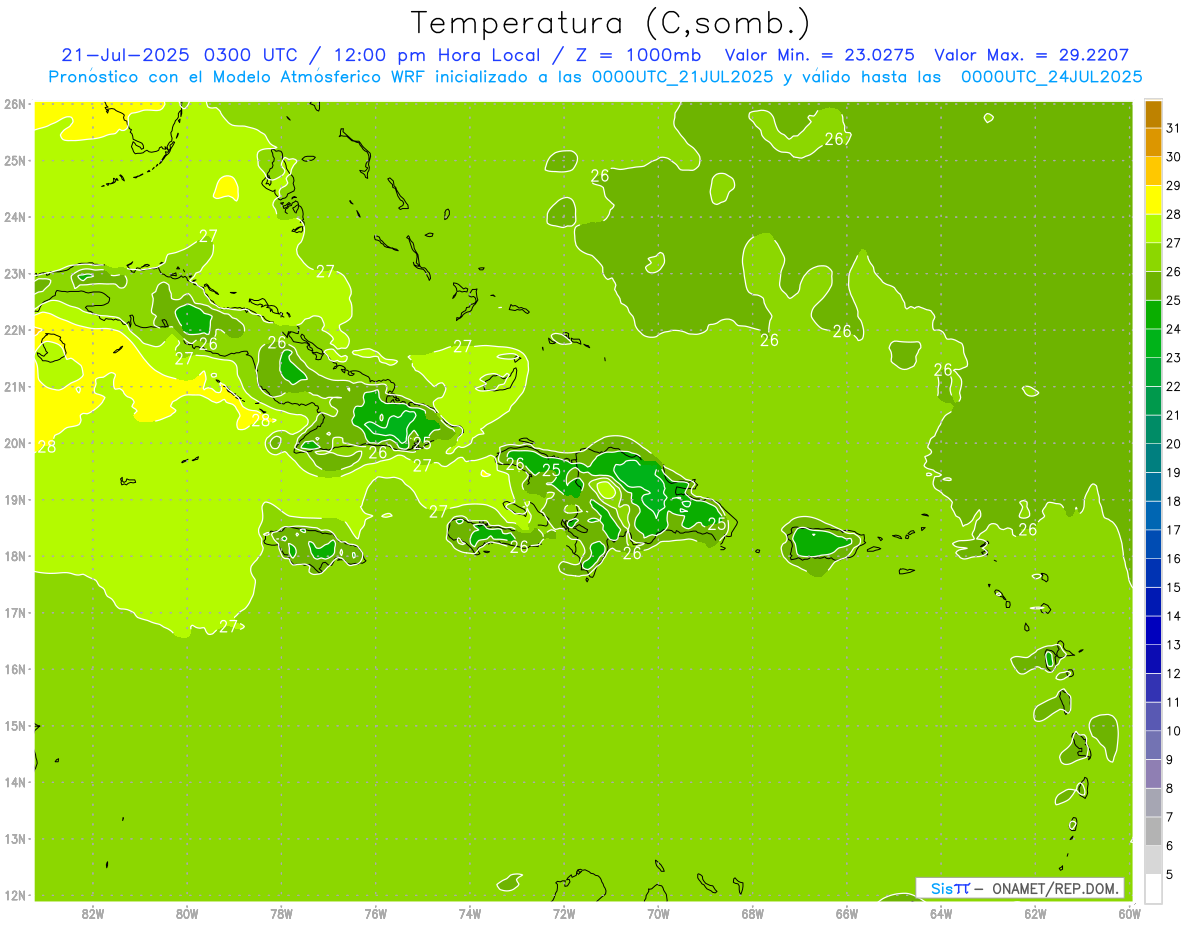Click the '24N' latitude axis label
Screen dimensions: 1200x927
tap(14, 217)
